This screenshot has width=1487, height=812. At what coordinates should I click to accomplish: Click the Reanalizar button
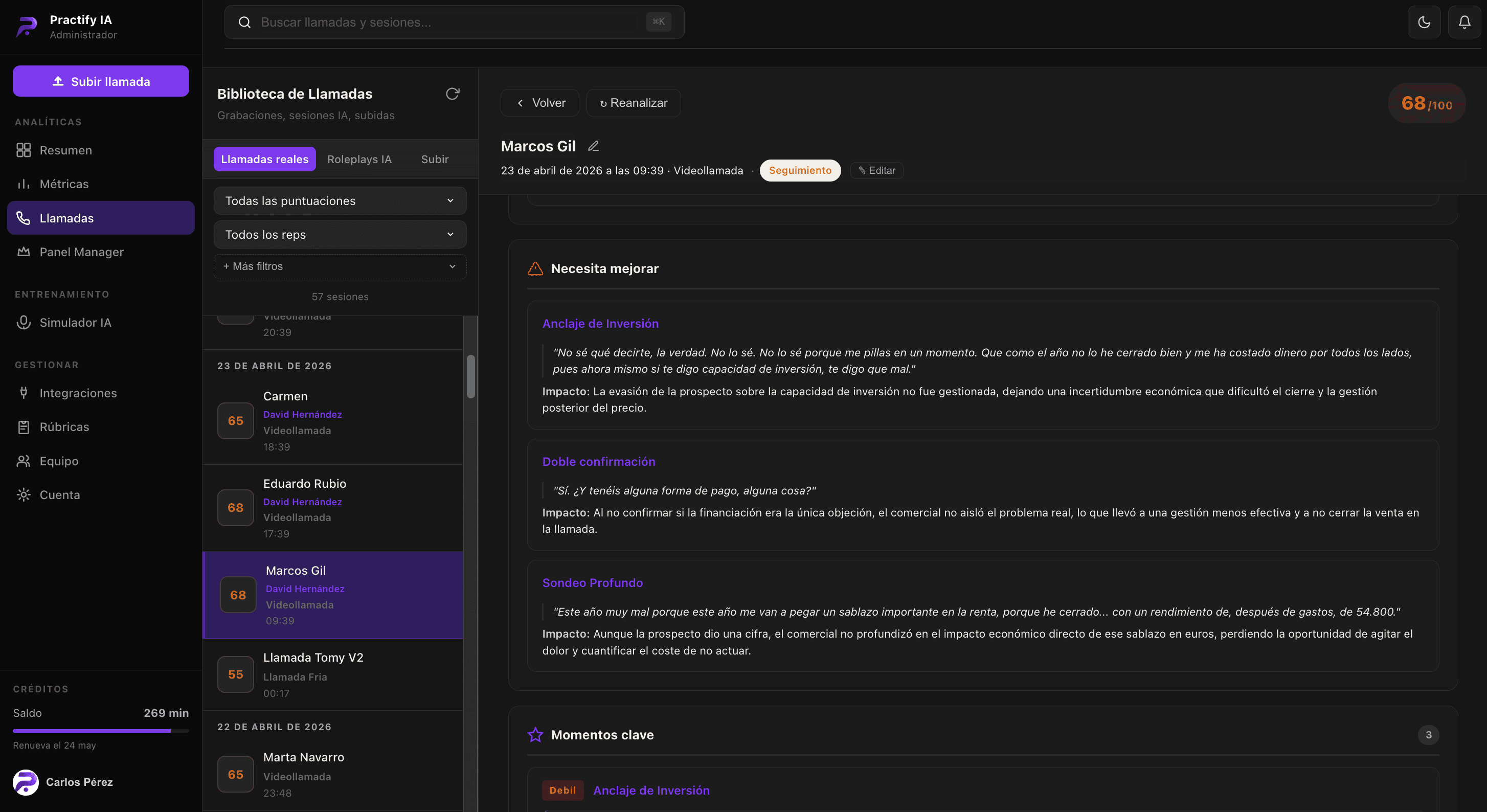click(x=634, y=103)
